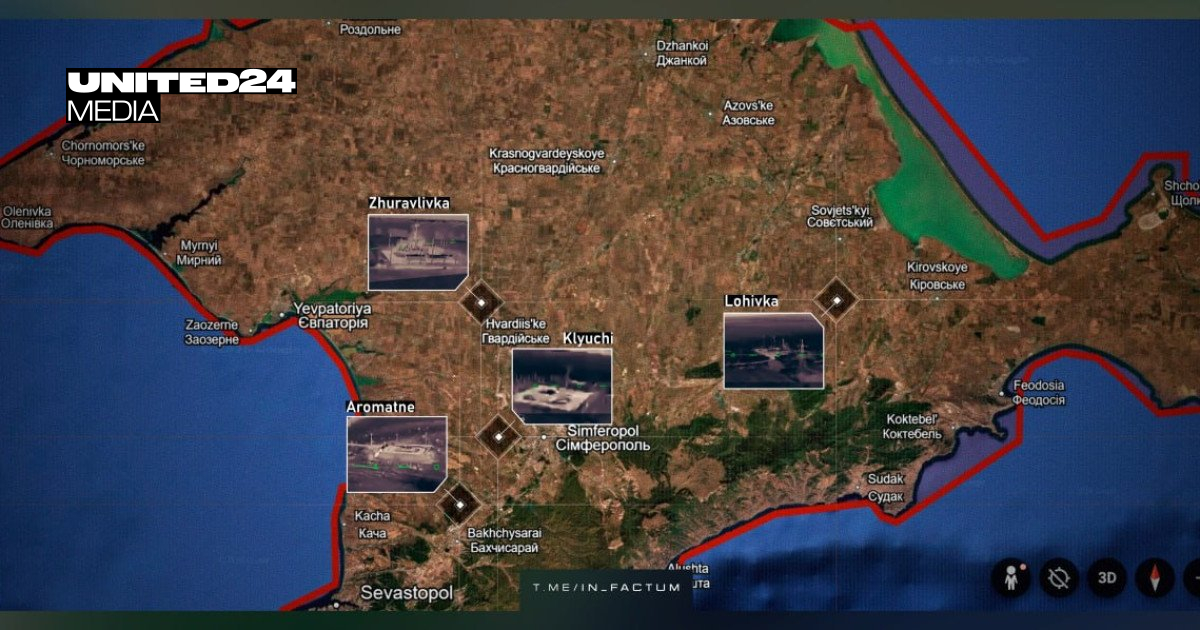The image size is (1200, 630).
Task: Toggle the 3D view button
Action: click(x=1107, y=578)
